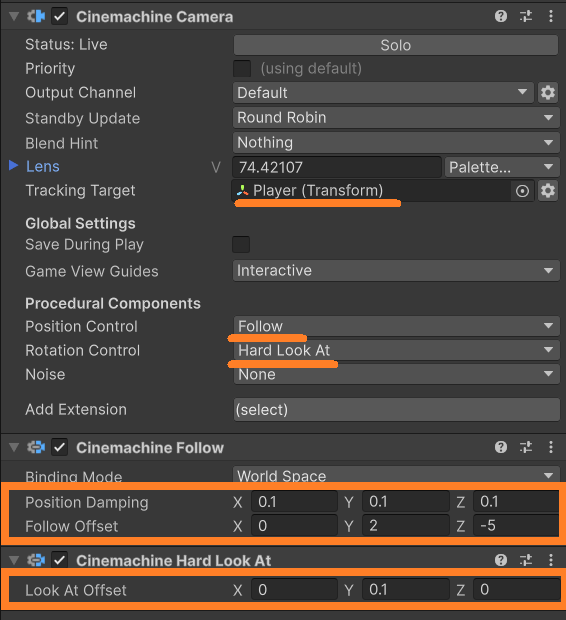Viewport: 566px width, 620px height.
Task: Click the Follow Offset Z field
Action: point(516,526)
